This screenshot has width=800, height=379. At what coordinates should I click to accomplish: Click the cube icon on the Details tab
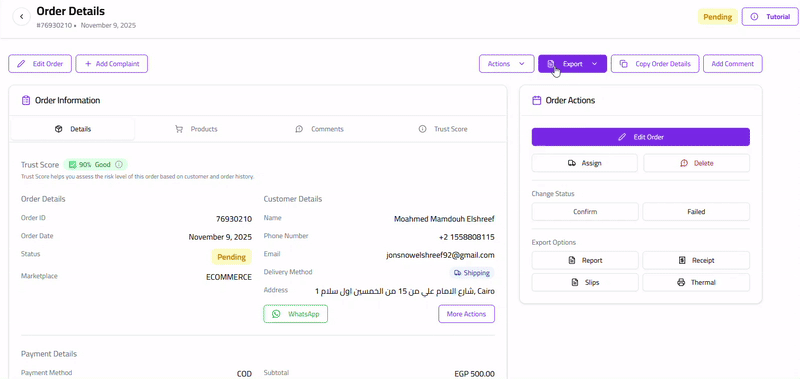[58, 129]
